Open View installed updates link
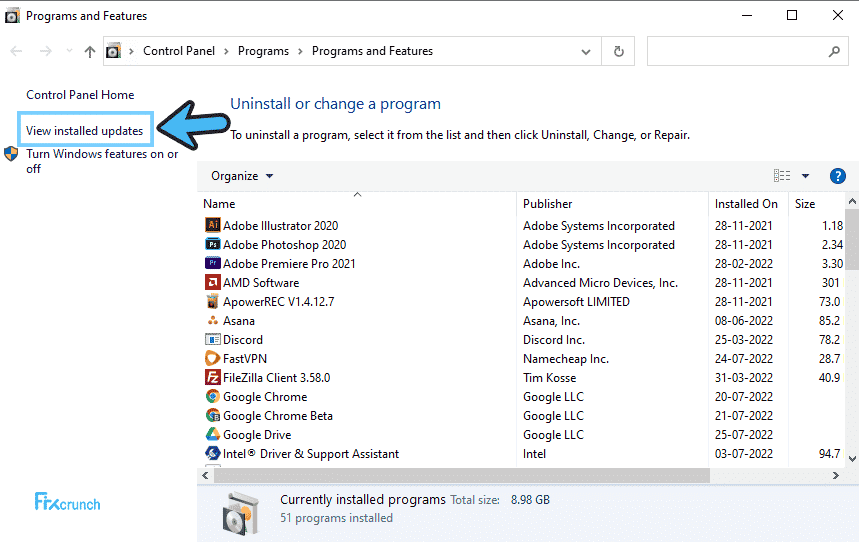859x542 pixels. coord(84,130)
